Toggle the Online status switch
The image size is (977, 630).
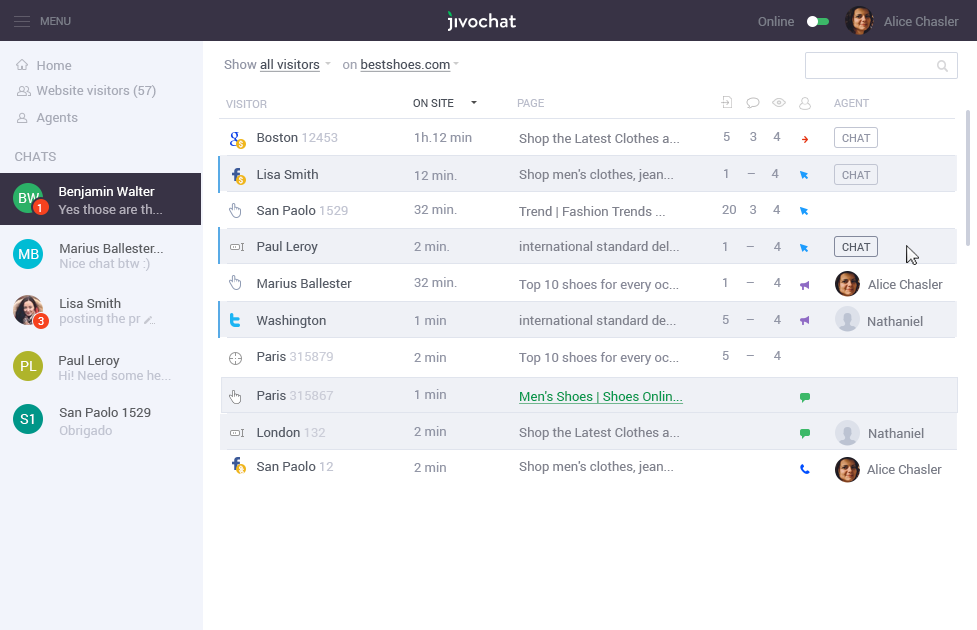[818, 21]
